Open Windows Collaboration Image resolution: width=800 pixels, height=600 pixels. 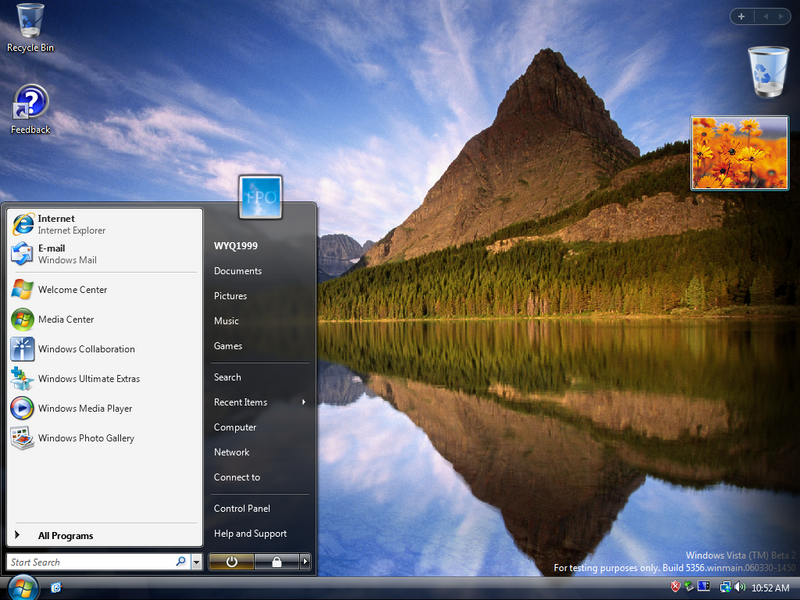(x=85, y=349)
